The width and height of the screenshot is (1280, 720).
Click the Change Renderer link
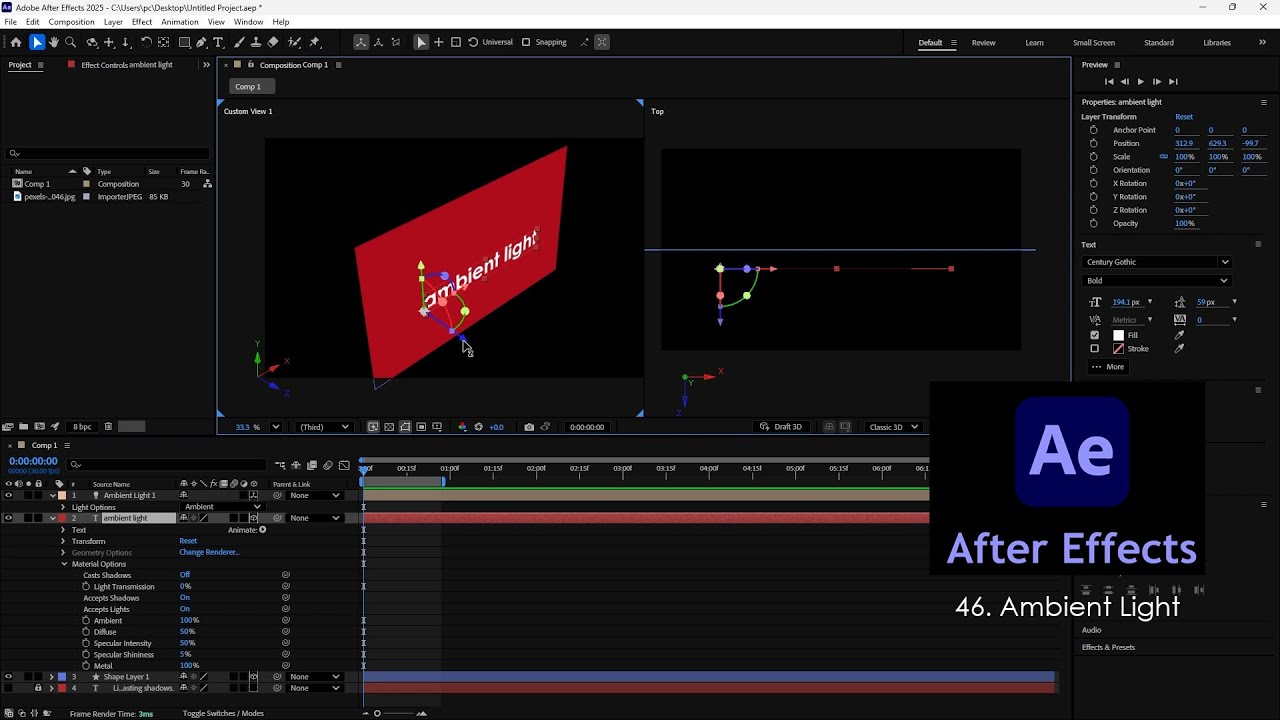tap(209, 552)
